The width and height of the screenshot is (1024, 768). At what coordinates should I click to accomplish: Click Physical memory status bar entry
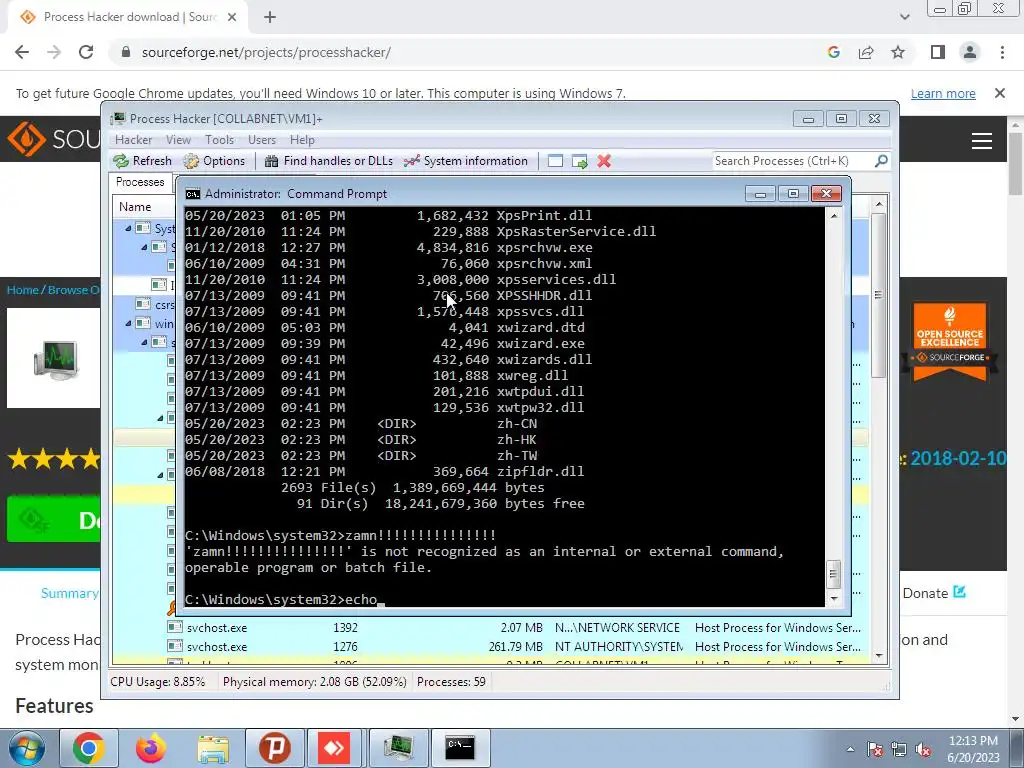pyautogui.click(x=314, y=682)
